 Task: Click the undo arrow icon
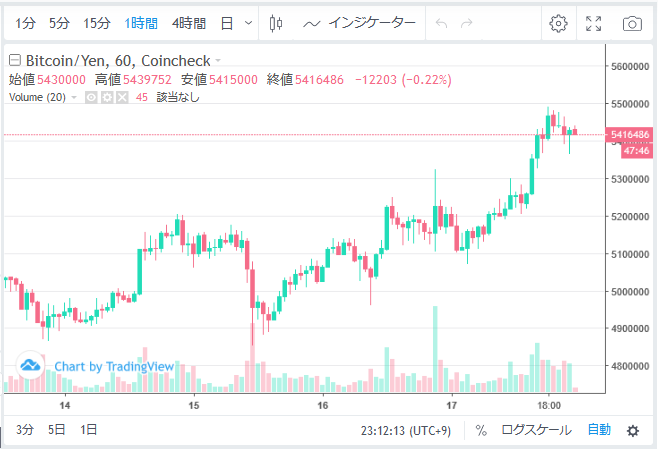(x=442, y=23)
